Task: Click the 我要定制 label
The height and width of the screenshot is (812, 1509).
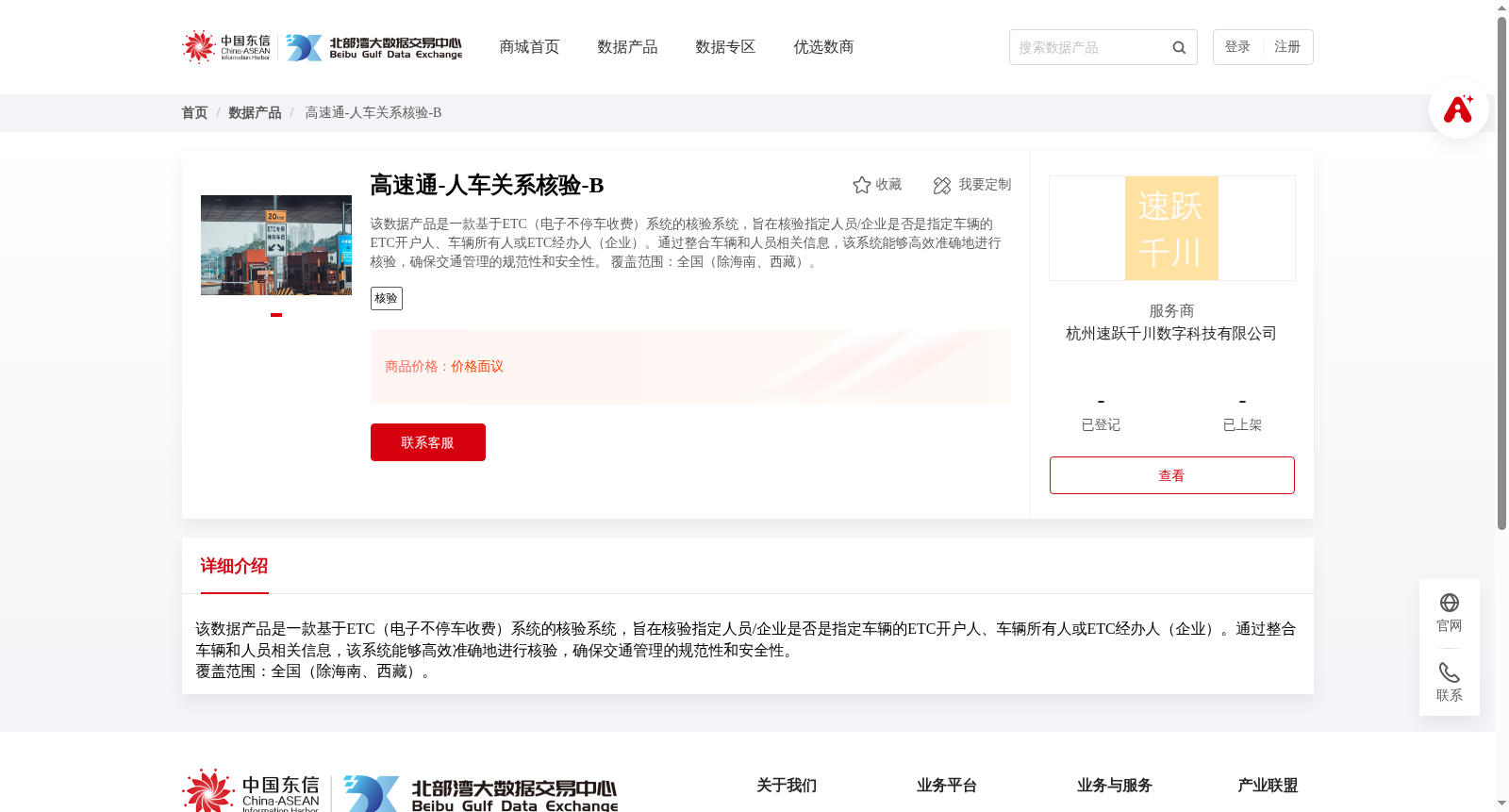Action: click(x=985, y=185)
